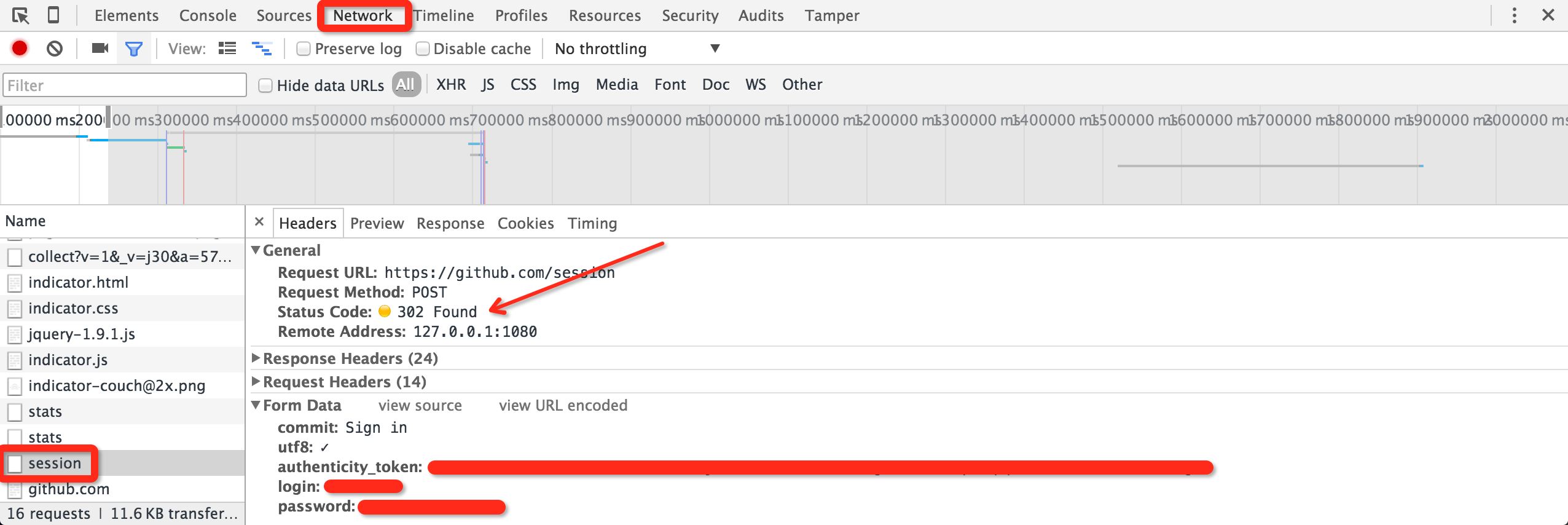Toggle the device mode phone icon
This screenshot has height=525, width=1568.
pos(53,15)
